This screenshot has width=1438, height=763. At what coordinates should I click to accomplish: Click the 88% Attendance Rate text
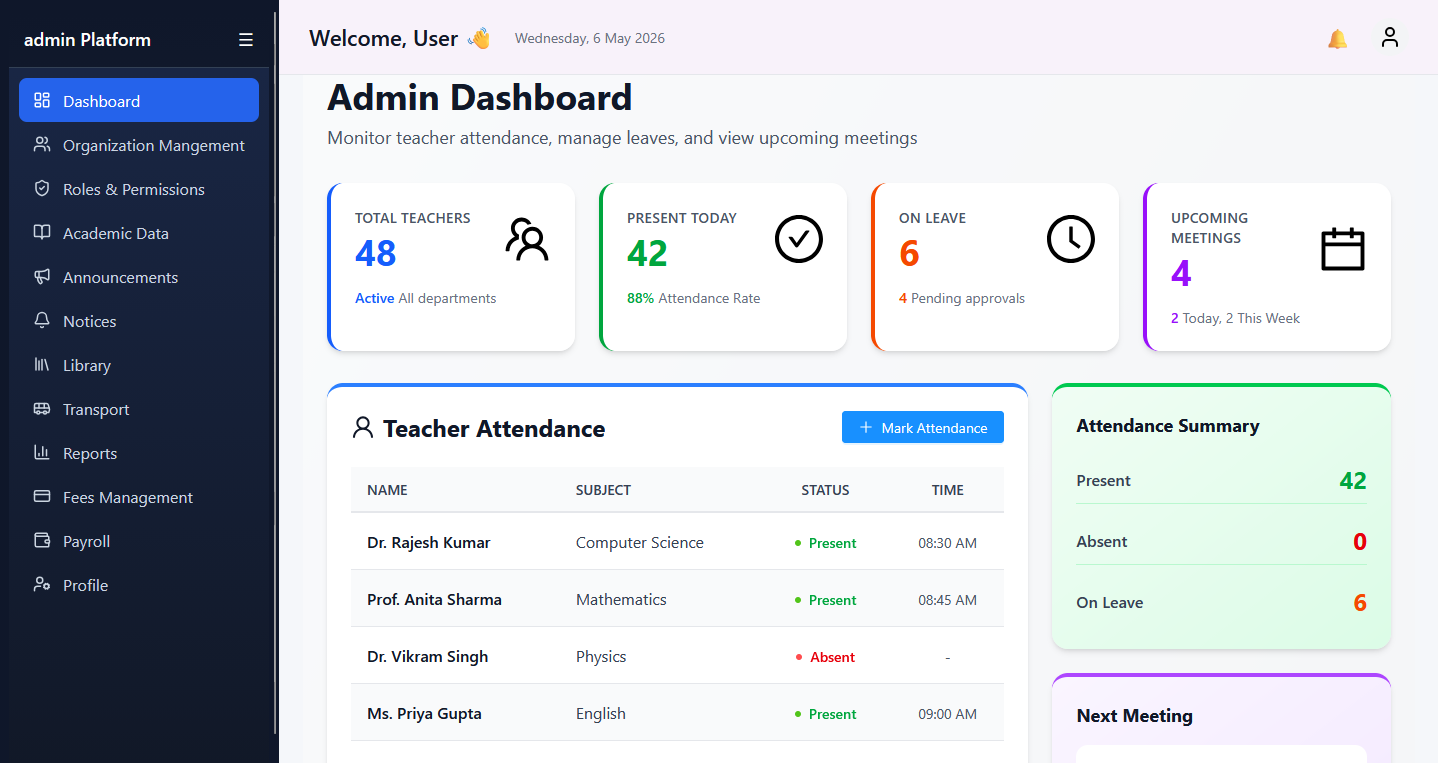pyautogui.click(x=693, y=298)
